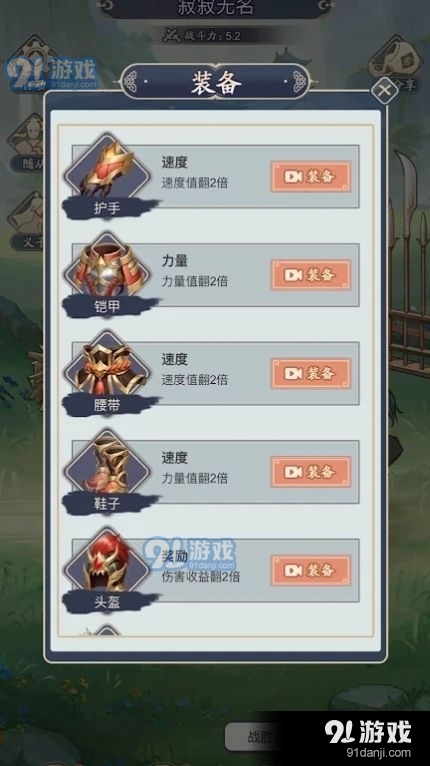Tap the 战斗力 combat power bar
Viewport: 430px width, 766px height.
pos(215,36)
